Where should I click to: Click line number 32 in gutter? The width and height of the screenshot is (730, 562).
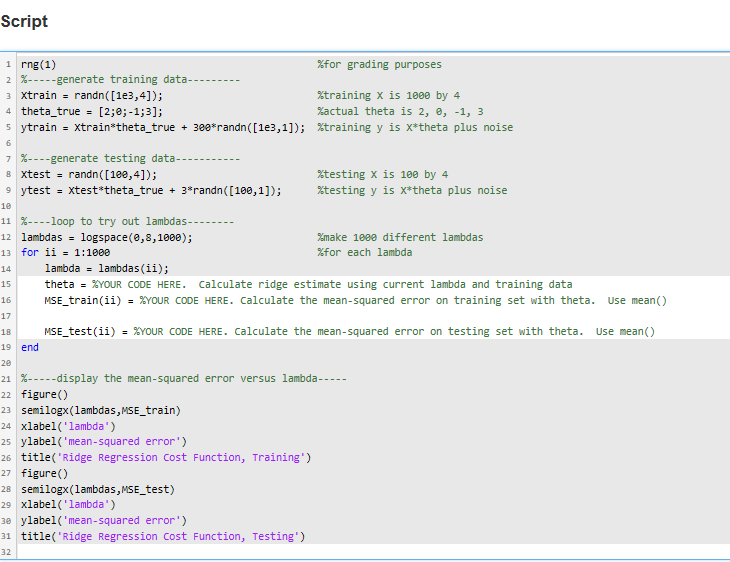(6, 552)
